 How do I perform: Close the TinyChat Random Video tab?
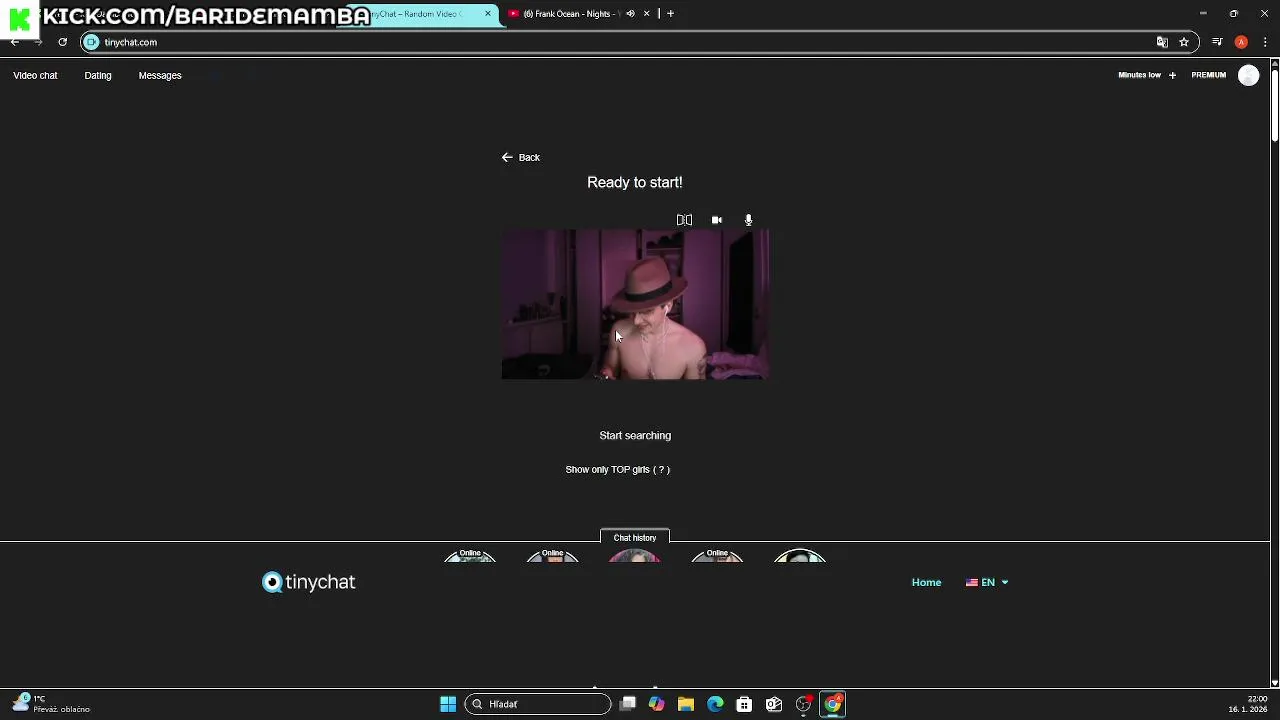coord(488,14)
